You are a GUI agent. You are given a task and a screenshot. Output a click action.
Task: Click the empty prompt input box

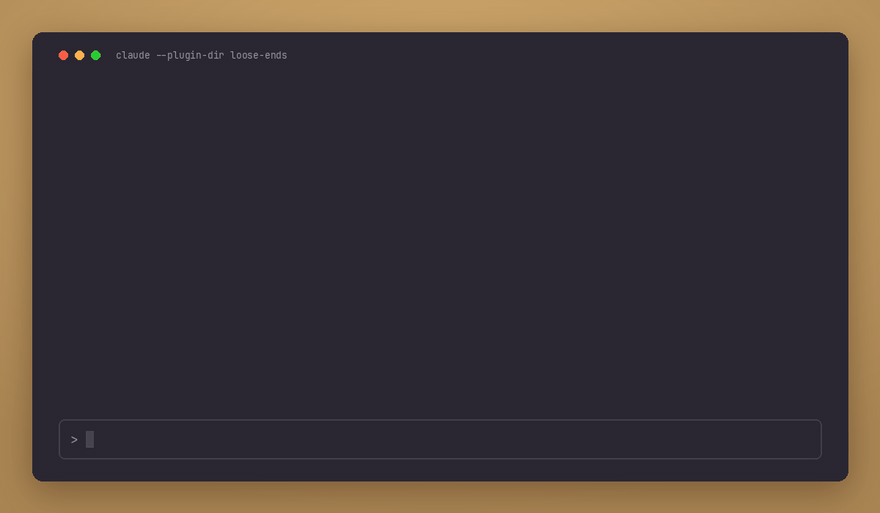point(440,439)
